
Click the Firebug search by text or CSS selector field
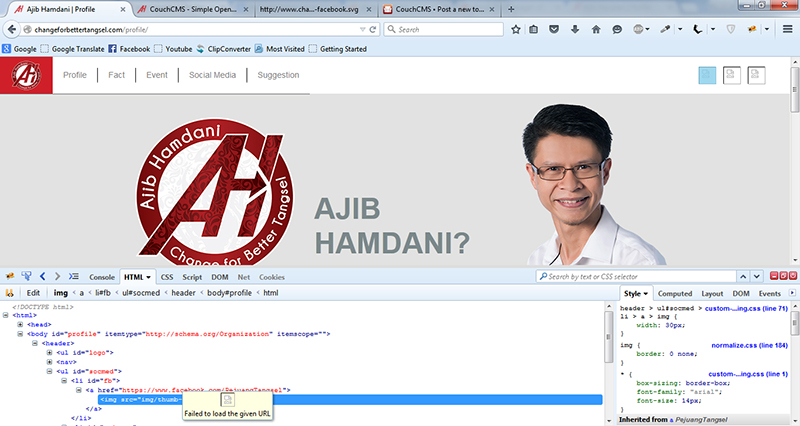click(636, 276)
